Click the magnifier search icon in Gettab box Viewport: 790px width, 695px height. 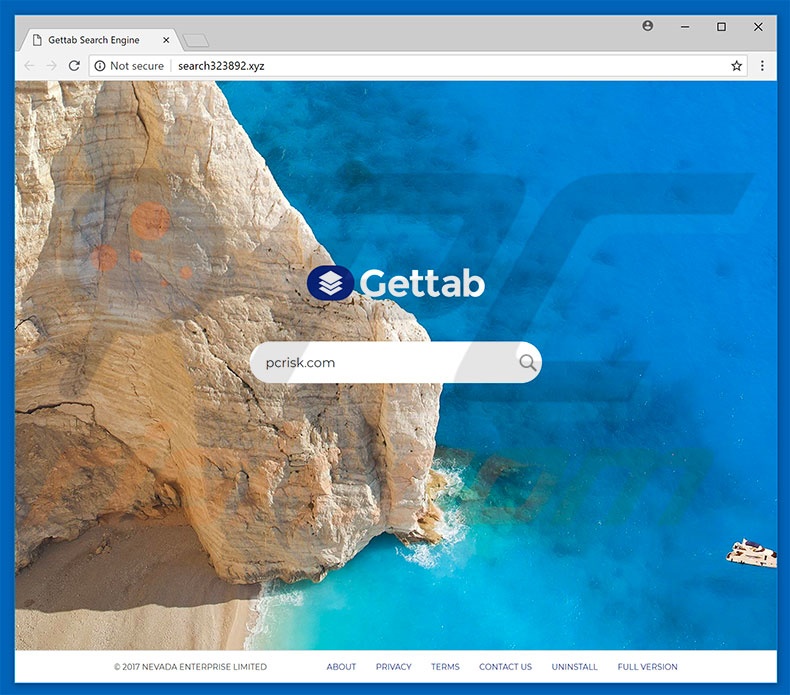click(x=528, y=362)
